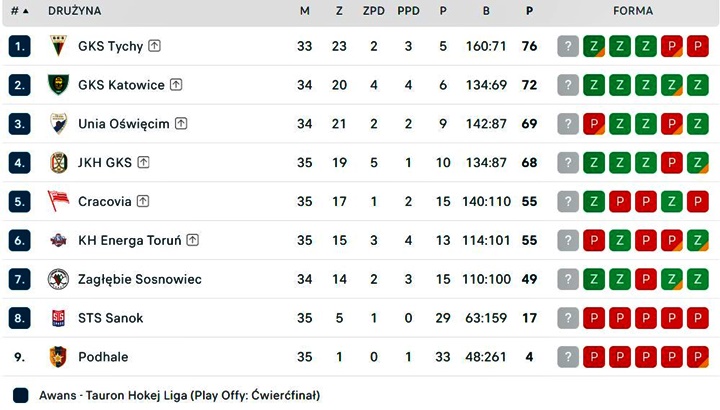Viewport: 720px width, 410px height.
Task: Click the navy Awans legend color square
Action: click(x=21, y=395)
